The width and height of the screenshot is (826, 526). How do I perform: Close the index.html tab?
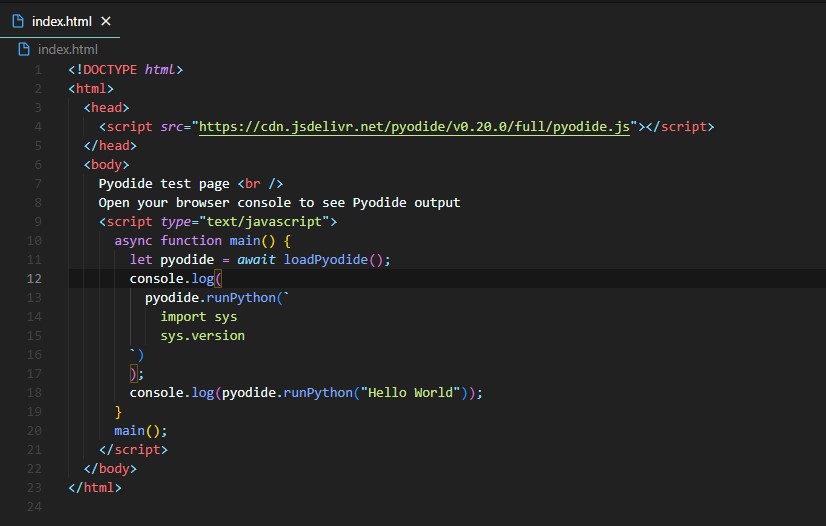point(106,21)
